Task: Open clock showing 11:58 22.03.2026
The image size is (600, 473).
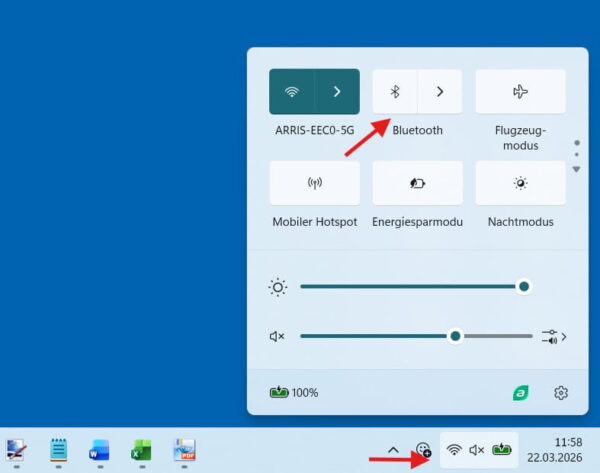Action: coord(555,450)
